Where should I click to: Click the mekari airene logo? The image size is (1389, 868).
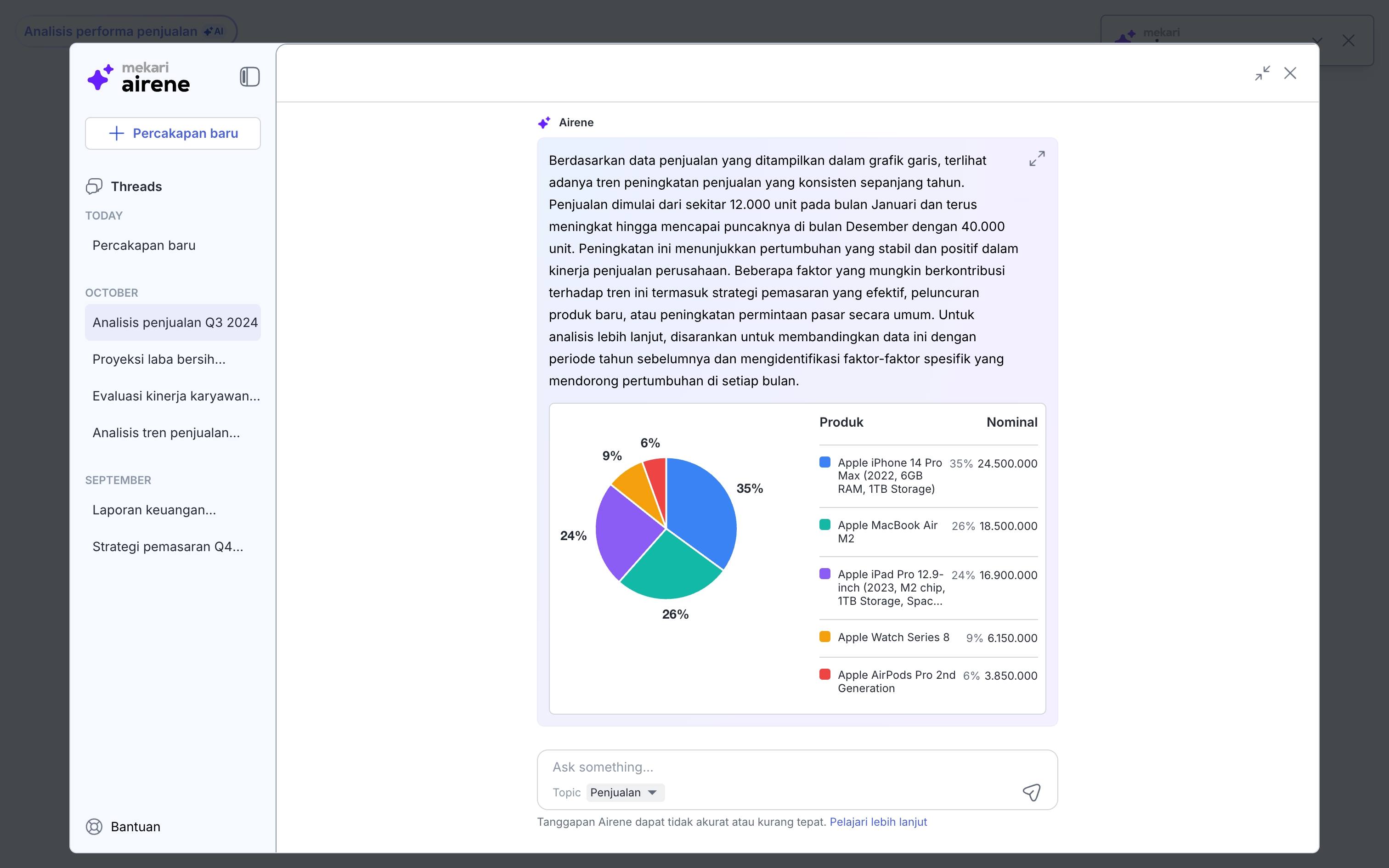point(138,78)
